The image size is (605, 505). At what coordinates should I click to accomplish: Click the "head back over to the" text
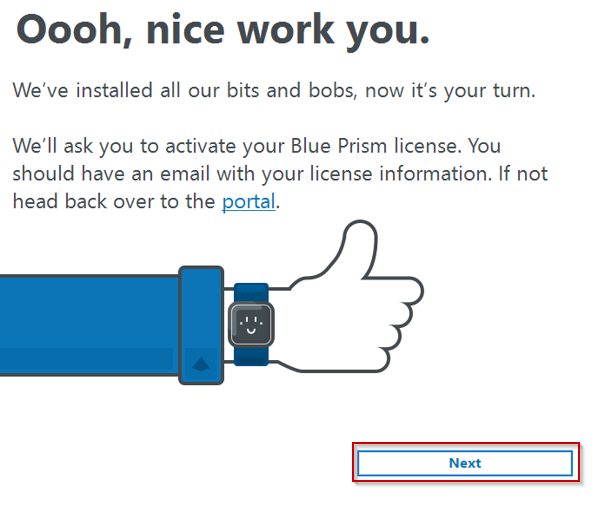pyautogui.click(x=114, y=202)
